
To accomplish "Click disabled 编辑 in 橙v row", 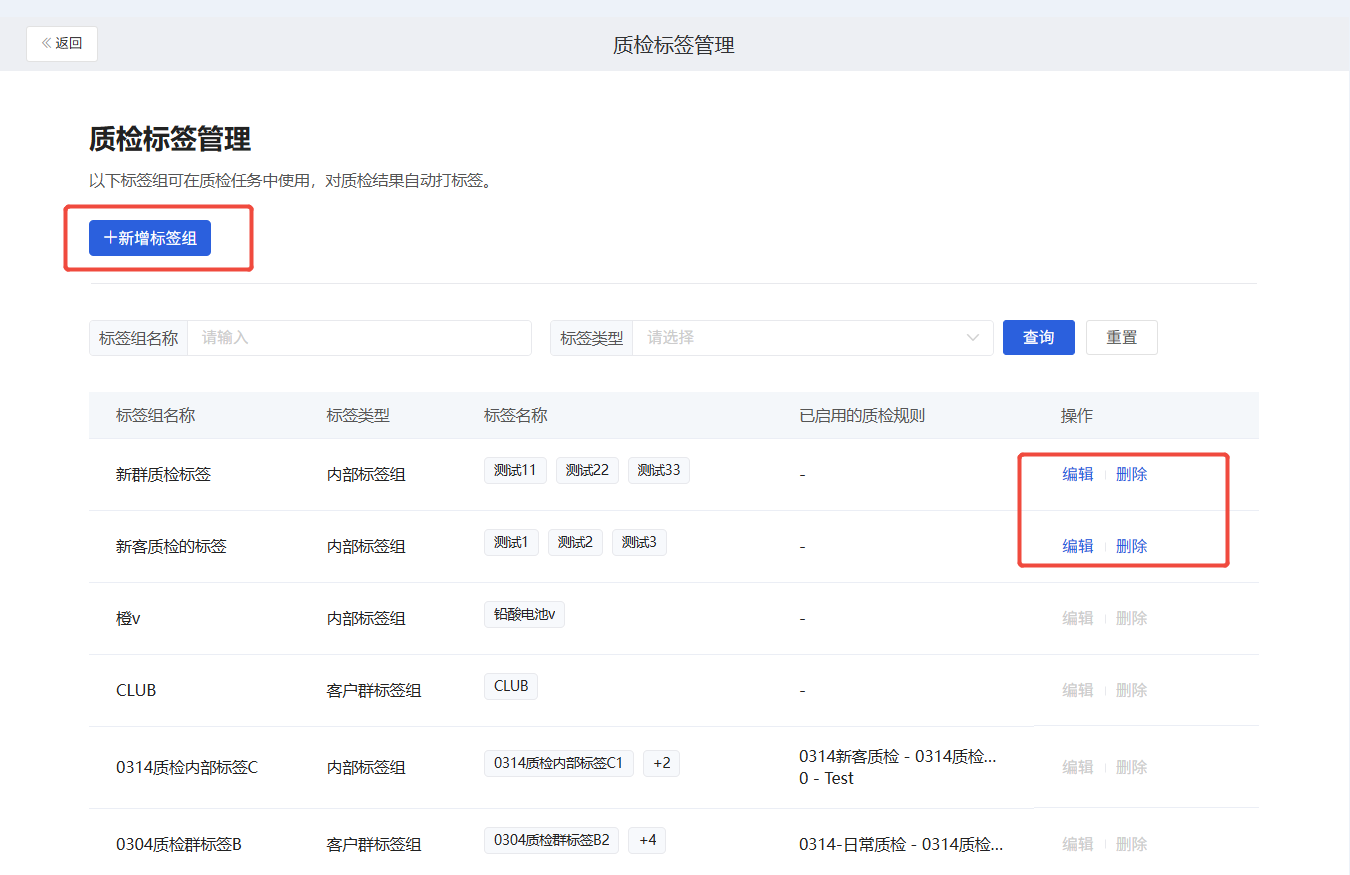I will click(x=1077, y=618).
